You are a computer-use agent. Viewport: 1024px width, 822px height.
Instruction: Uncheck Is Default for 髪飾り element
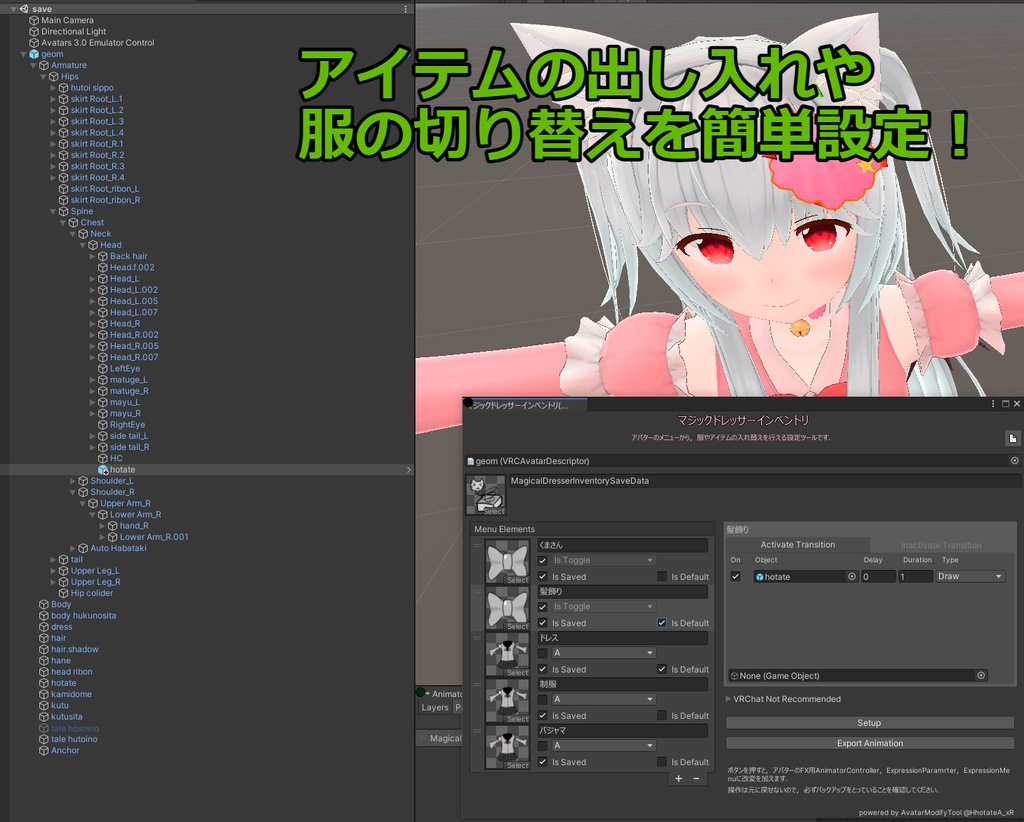(x=662, y=623)
